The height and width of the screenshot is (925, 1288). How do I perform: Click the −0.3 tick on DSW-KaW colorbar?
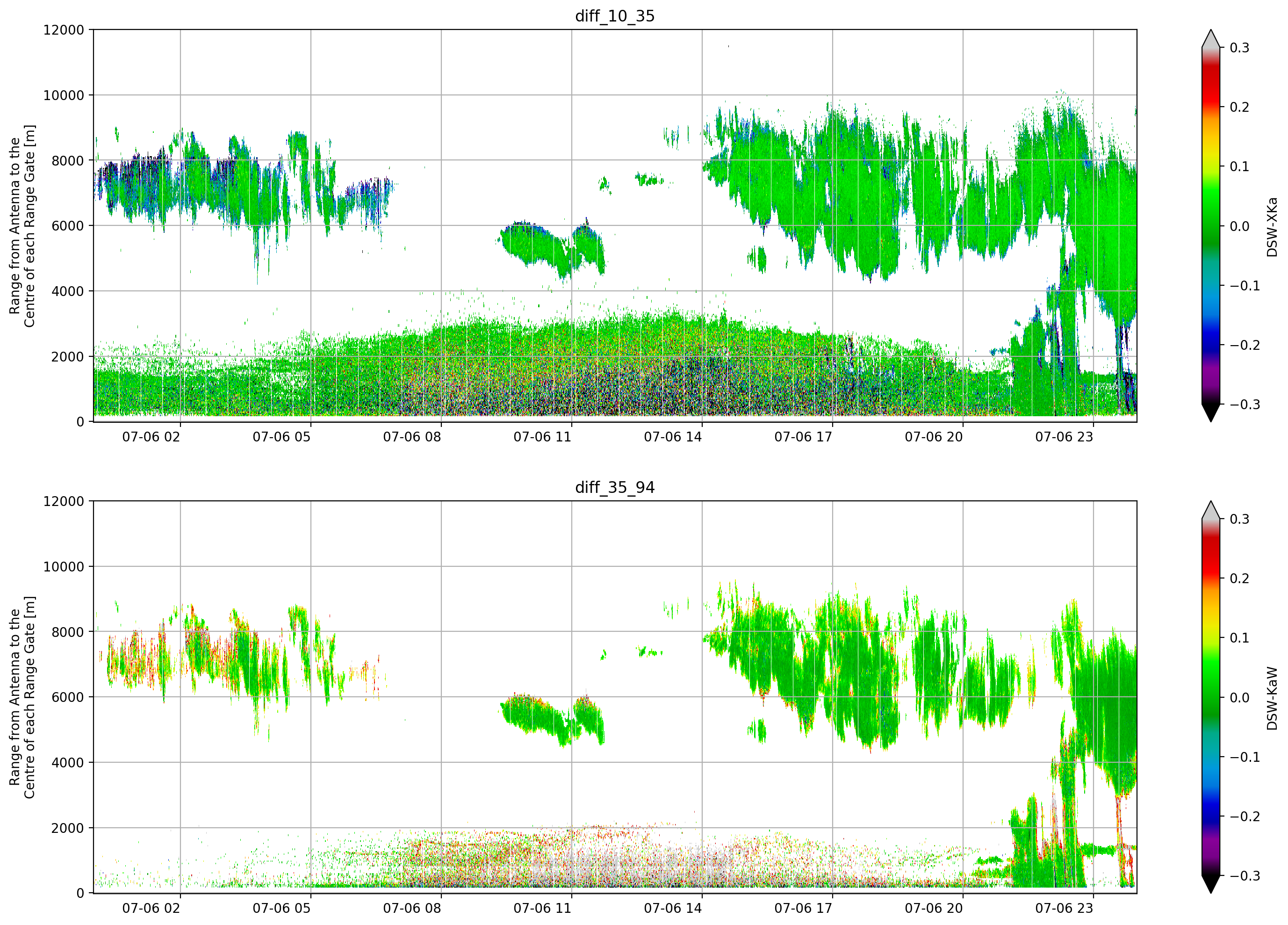tap(1245, 876)
